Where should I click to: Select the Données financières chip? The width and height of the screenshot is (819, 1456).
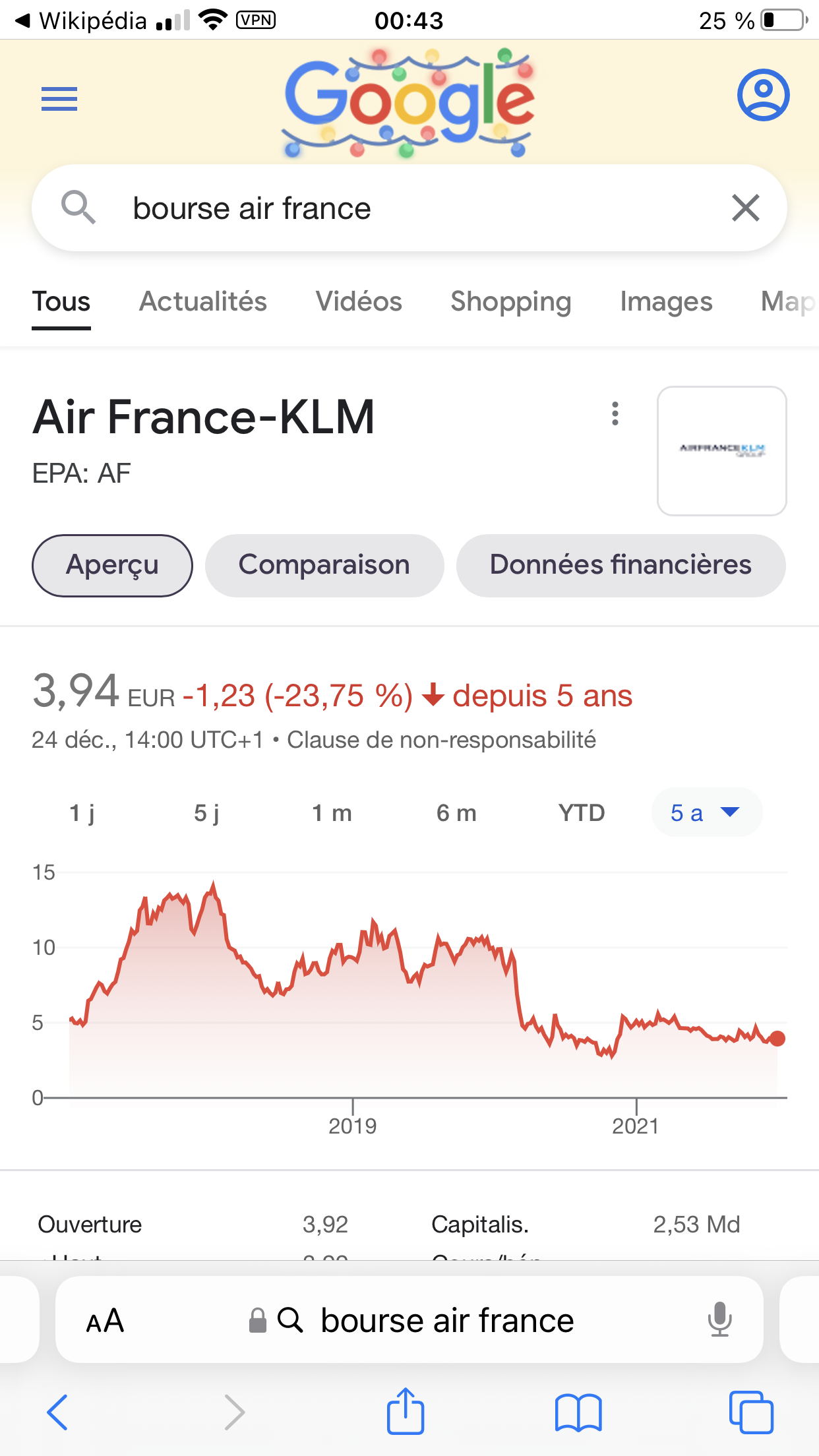coord(621,565)
